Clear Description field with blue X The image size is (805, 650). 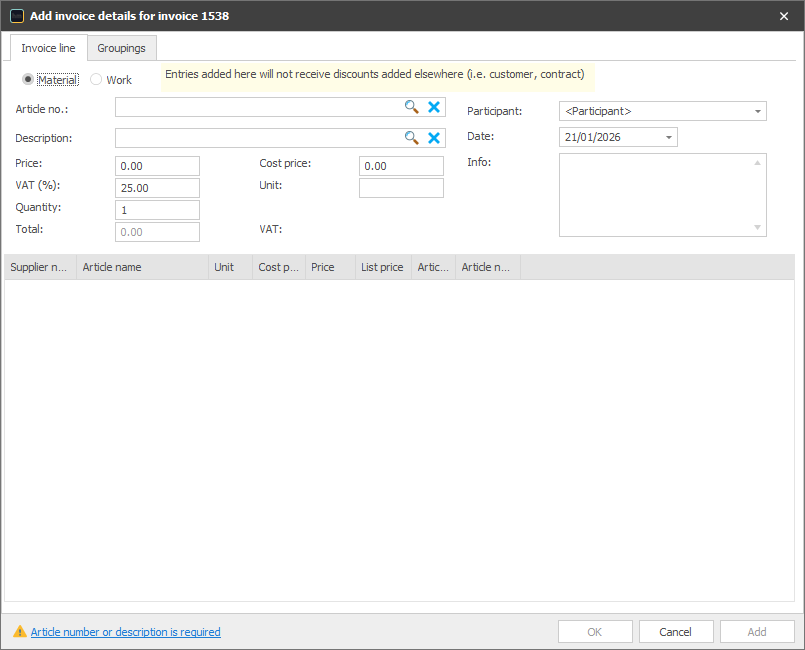point(434,138)
